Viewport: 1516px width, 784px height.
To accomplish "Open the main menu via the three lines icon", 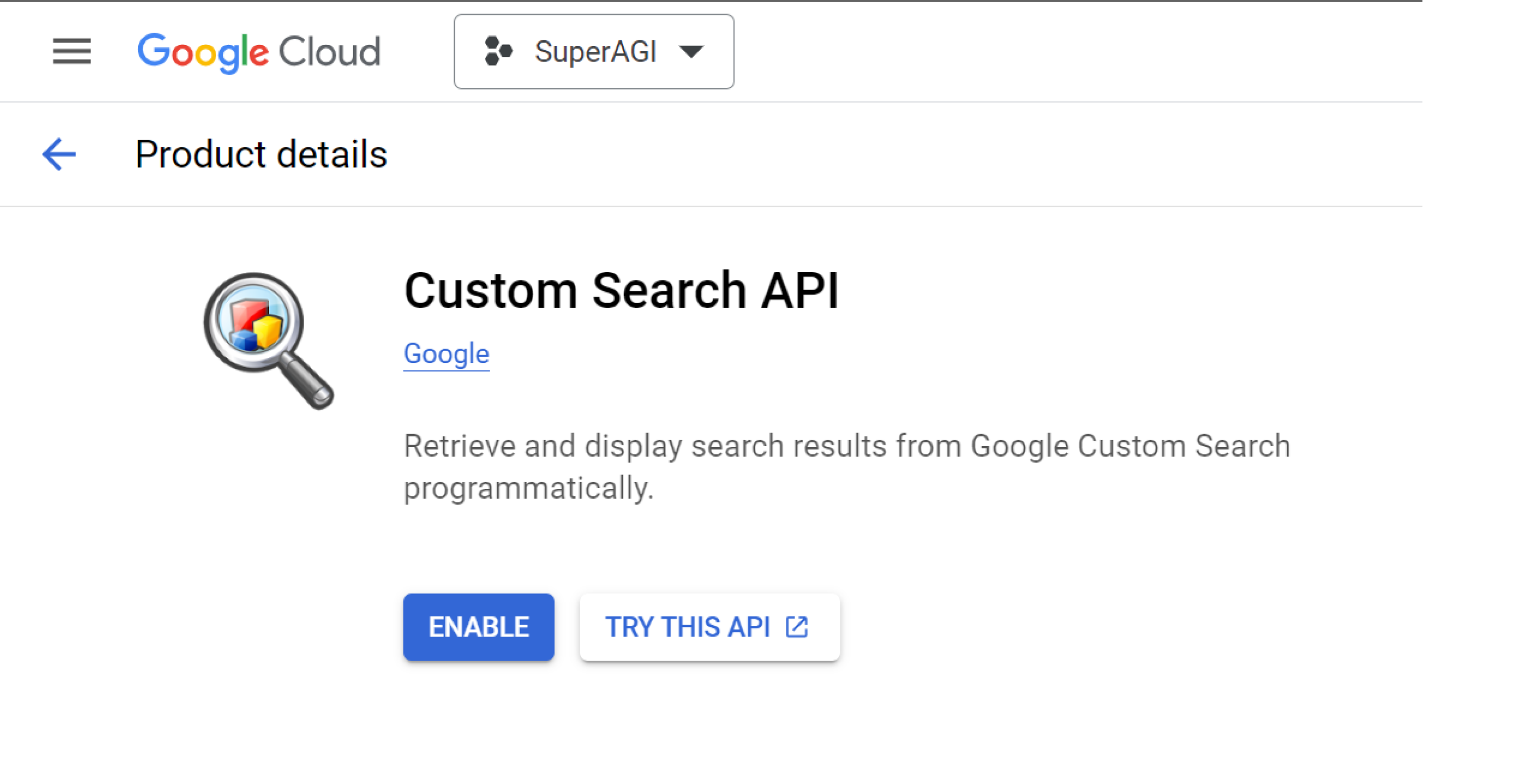I will [72, 52].
